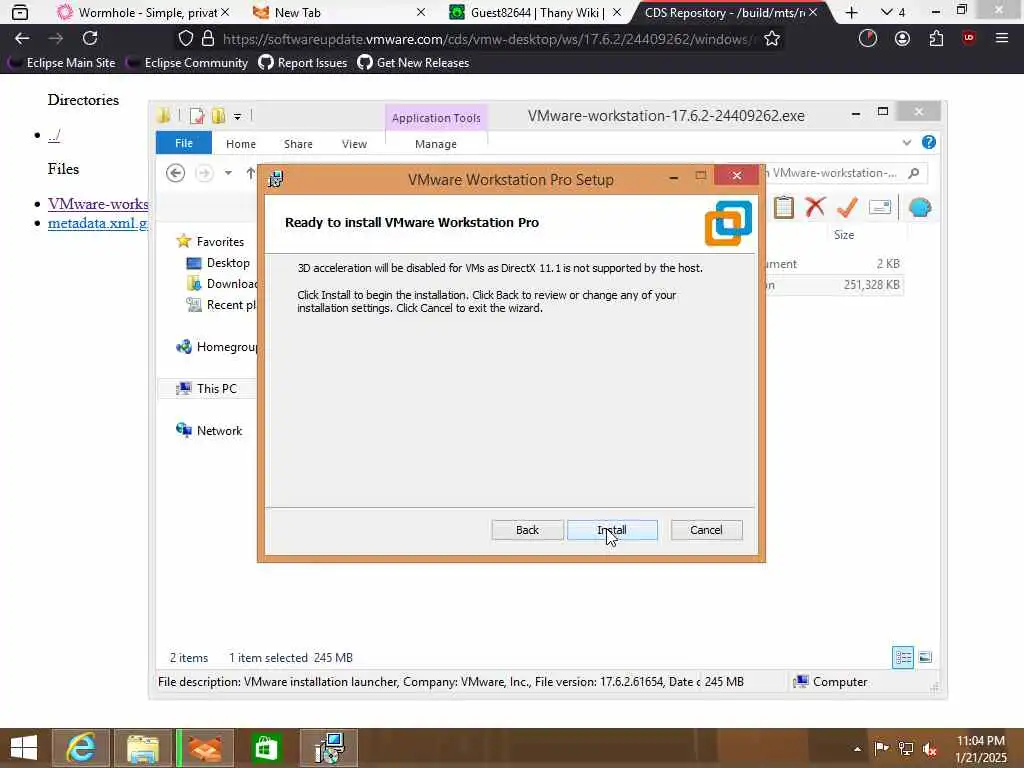Click blue globe icon in Explorer toolbar
This screenshot has width=1024, height=768.
[x=920, y=207]
